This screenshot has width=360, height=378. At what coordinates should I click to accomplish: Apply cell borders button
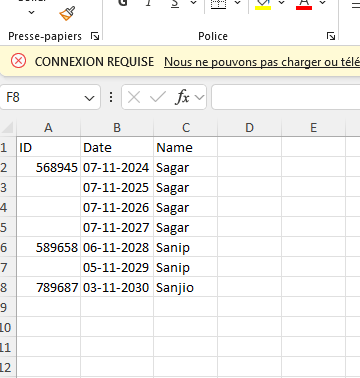pyautogui.click(x=219, y=3)
